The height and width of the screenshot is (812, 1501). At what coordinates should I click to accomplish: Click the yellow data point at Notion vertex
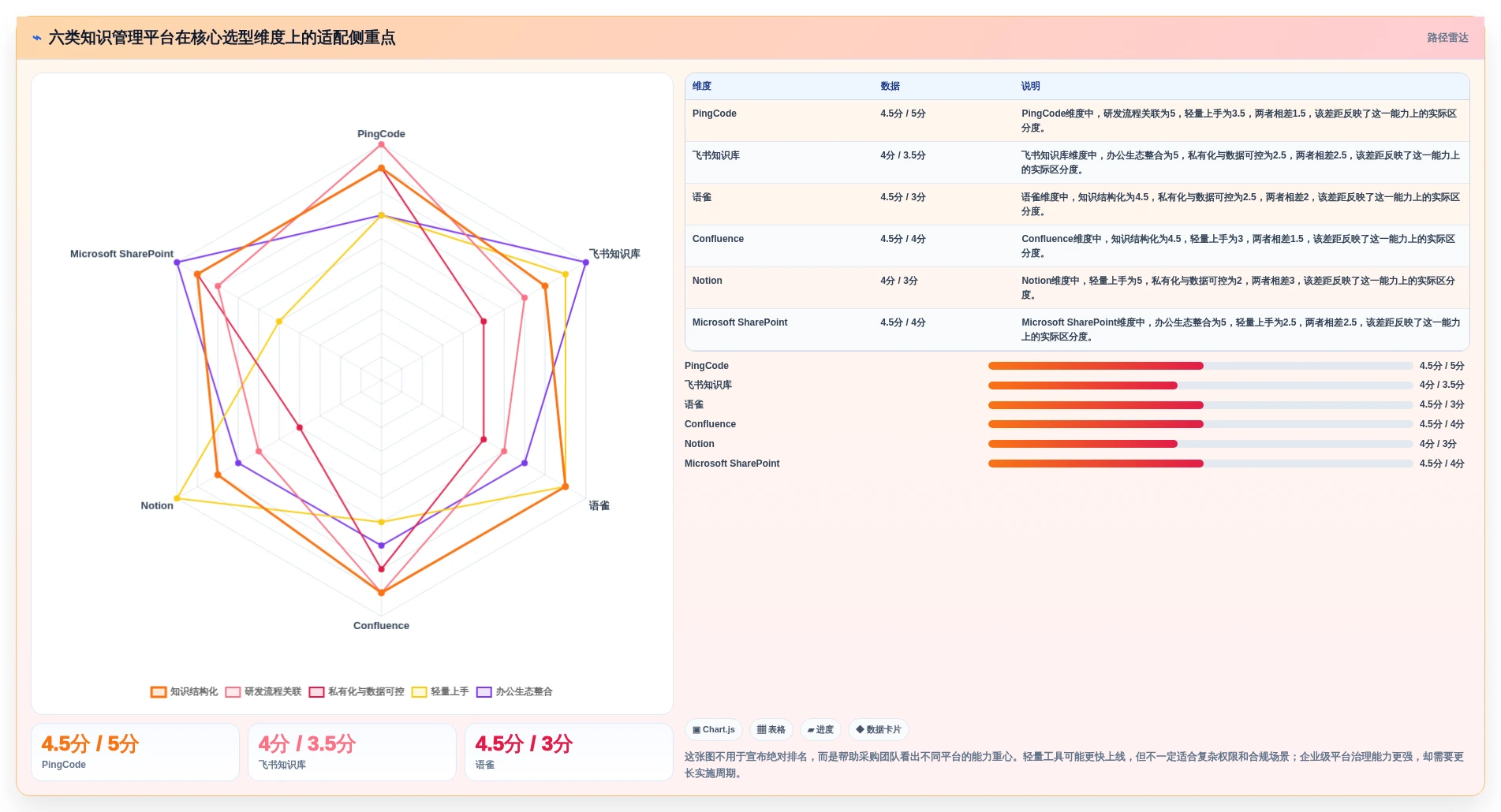(177, 498)
